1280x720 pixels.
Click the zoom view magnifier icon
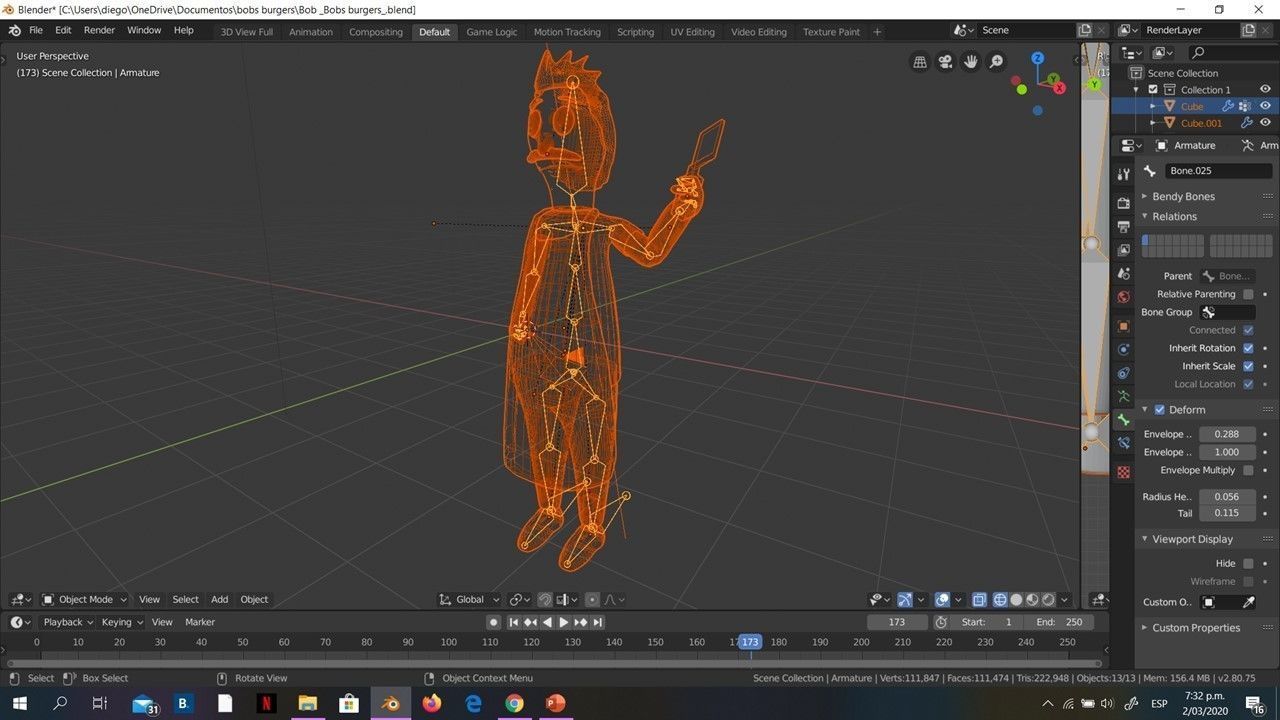coord(997,62)
